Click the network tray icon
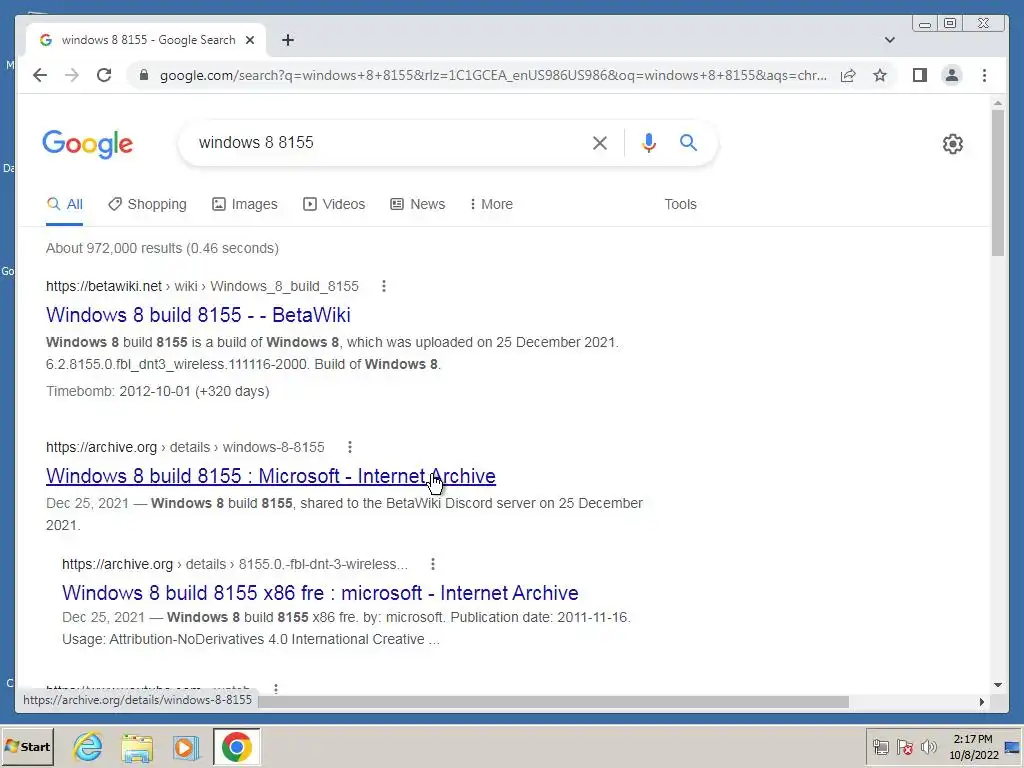 click(881, 747)
